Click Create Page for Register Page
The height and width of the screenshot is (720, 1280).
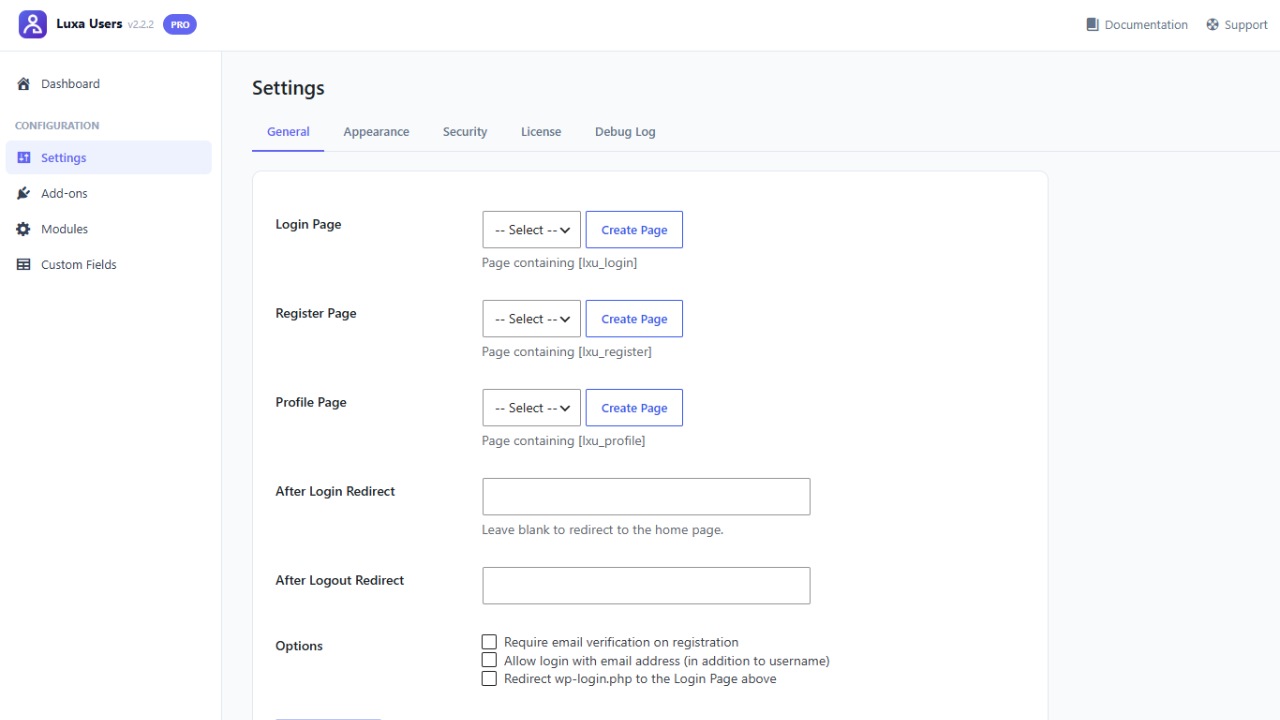coord(634,319)
